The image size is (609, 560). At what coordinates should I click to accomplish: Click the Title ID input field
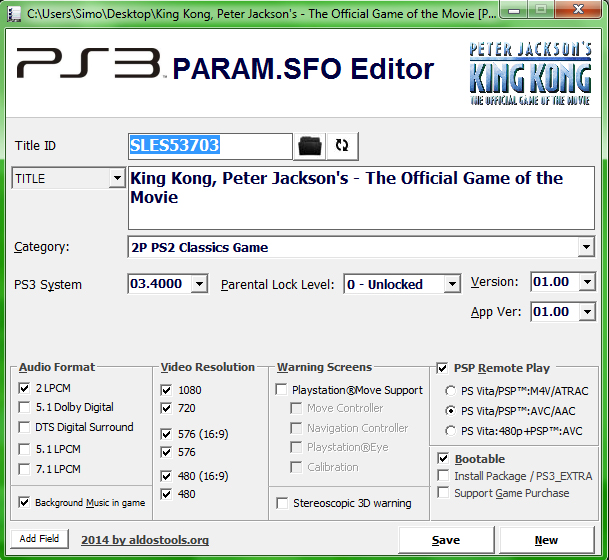[x=210, y=146]
